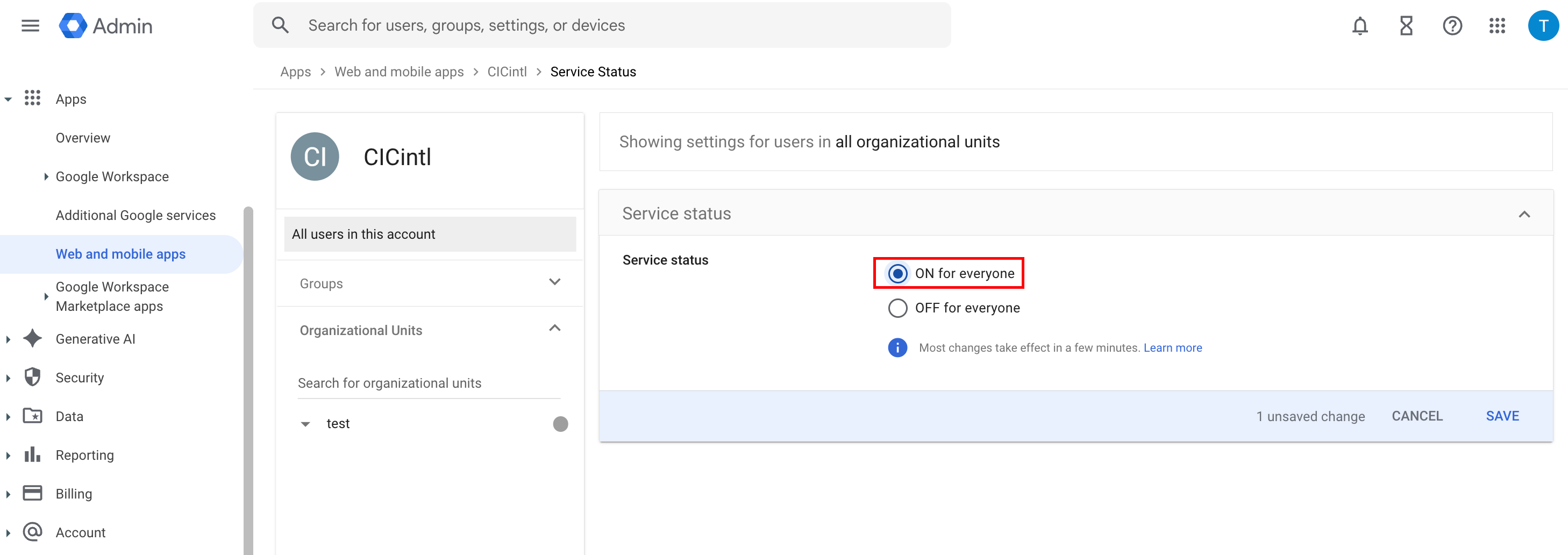Select ON for everyone radio button

(897, 274)
